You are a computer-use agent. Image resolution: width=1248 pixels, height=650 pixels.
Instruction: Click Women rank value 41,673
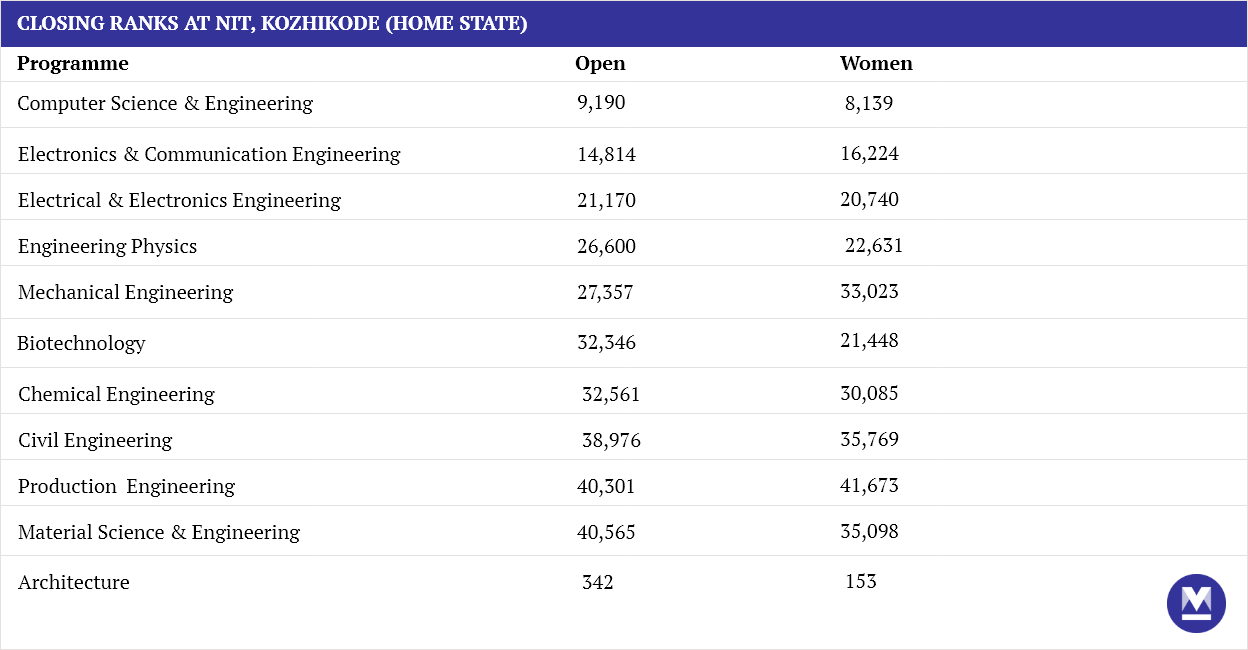869,486
